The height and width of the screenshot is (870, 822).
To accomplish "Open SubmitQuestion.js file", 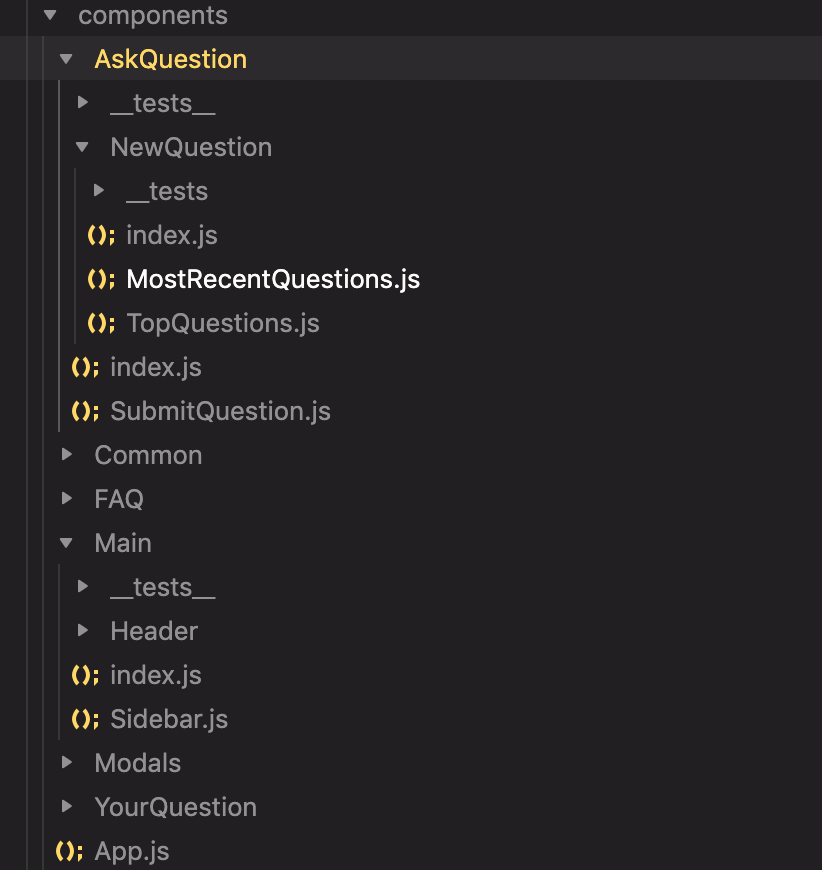I will (220, 411).
